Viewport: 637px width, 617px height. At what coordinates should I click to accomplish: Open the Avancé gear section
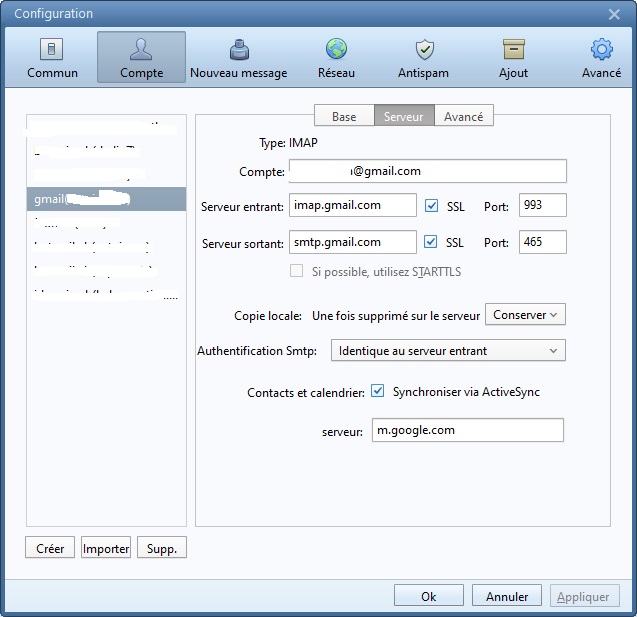coord(601,58)
